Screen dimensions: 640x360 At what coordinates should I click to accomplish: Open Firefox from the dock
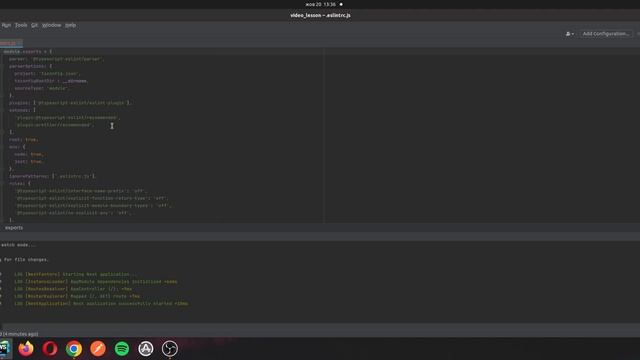tap(26, 349)
